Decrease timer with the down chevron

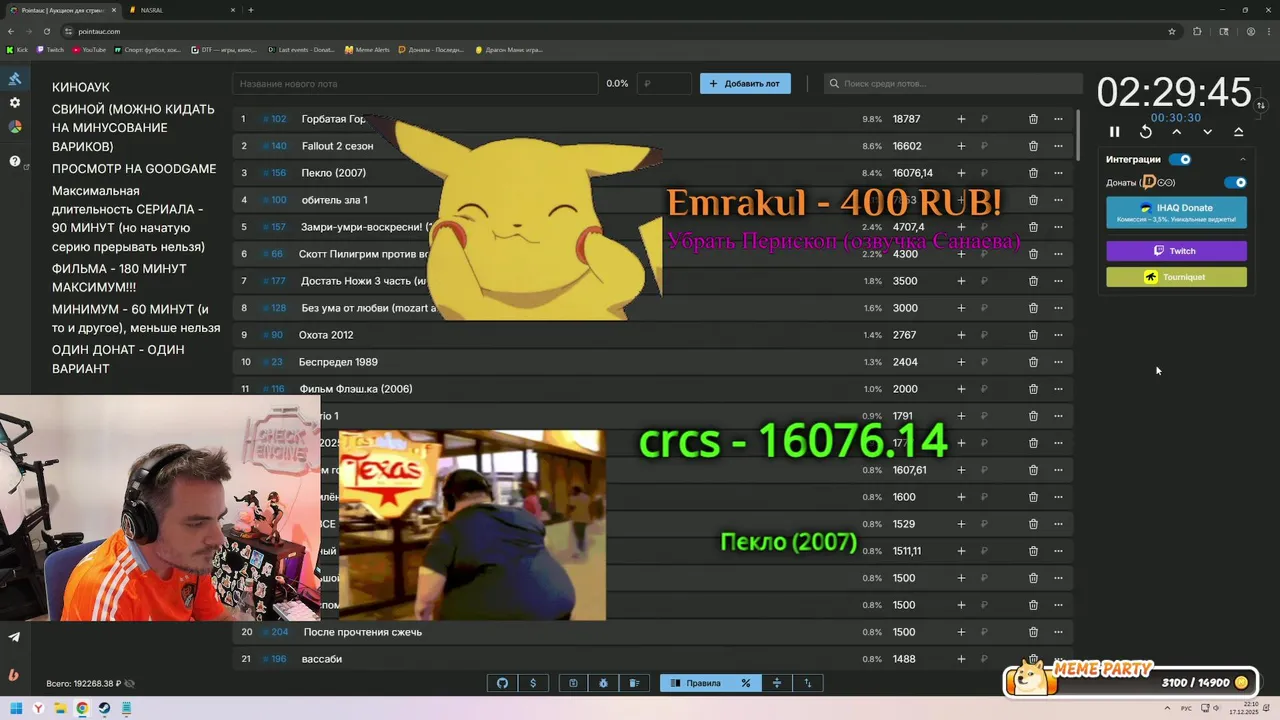click(1208, 132)
